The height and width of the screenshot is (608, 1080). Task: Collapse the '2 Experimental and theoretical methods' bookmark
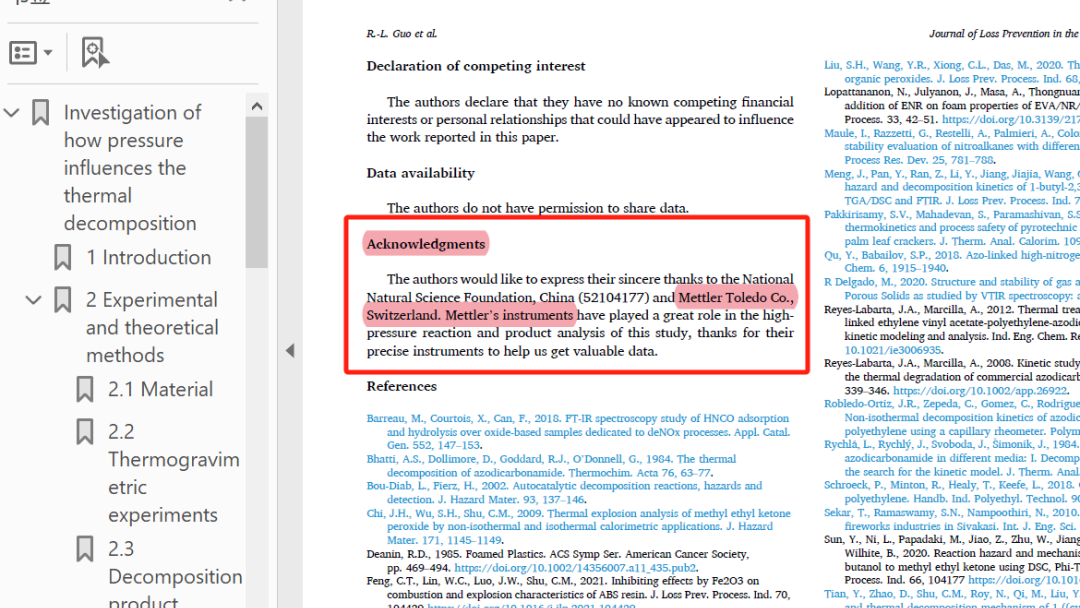click(x=33, y=300)
